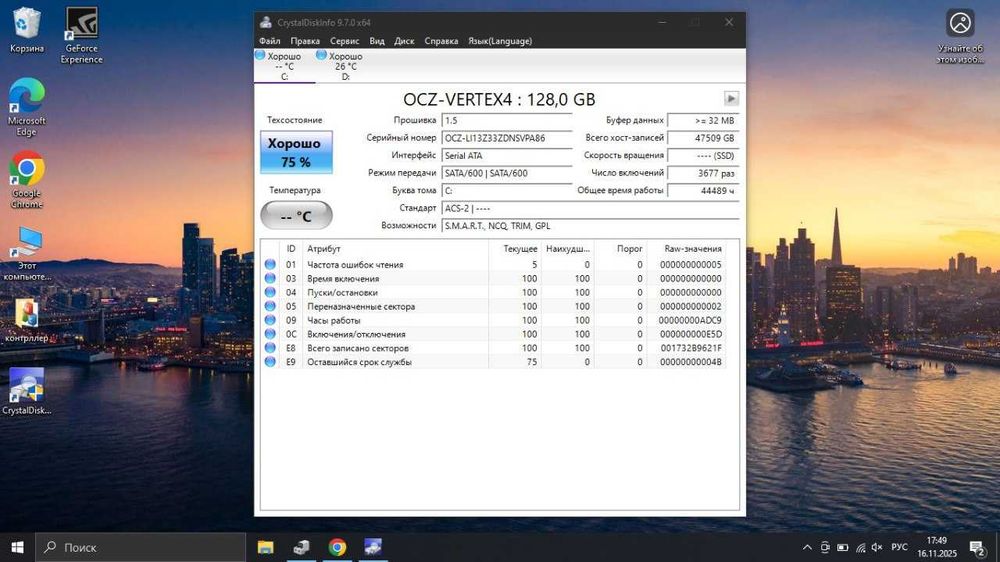Open clock showing 17:49 16.11.2025
Viewport: 1000px width, 562px height.
[x=937, y=547]
